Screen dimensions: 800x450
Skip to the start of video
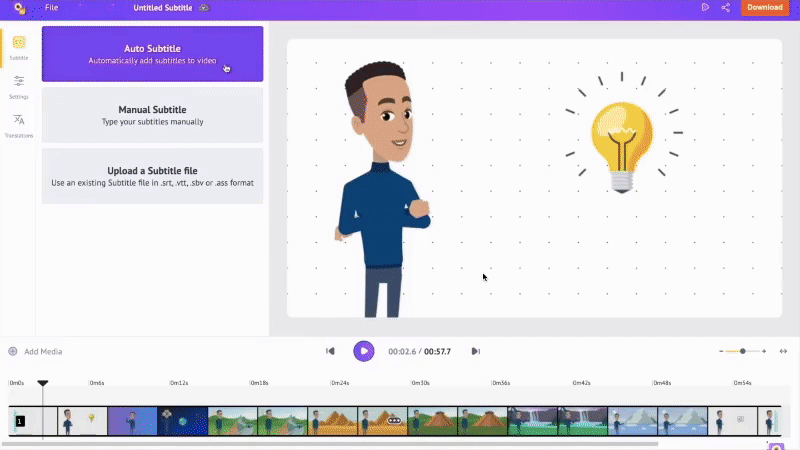330,351
